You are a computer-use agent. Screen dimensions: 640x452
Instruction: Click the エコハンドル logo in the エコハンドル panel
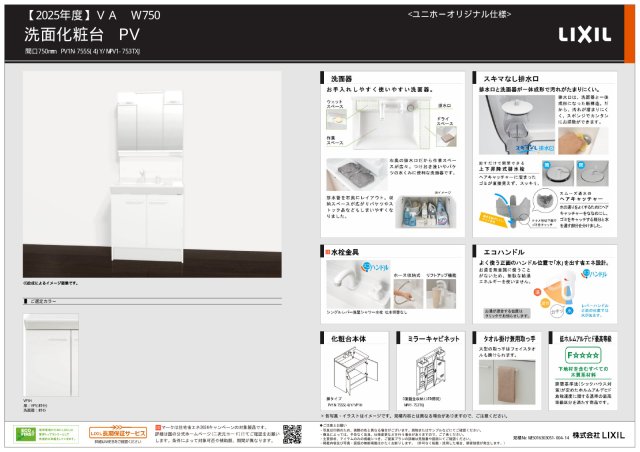pos(595,273)
